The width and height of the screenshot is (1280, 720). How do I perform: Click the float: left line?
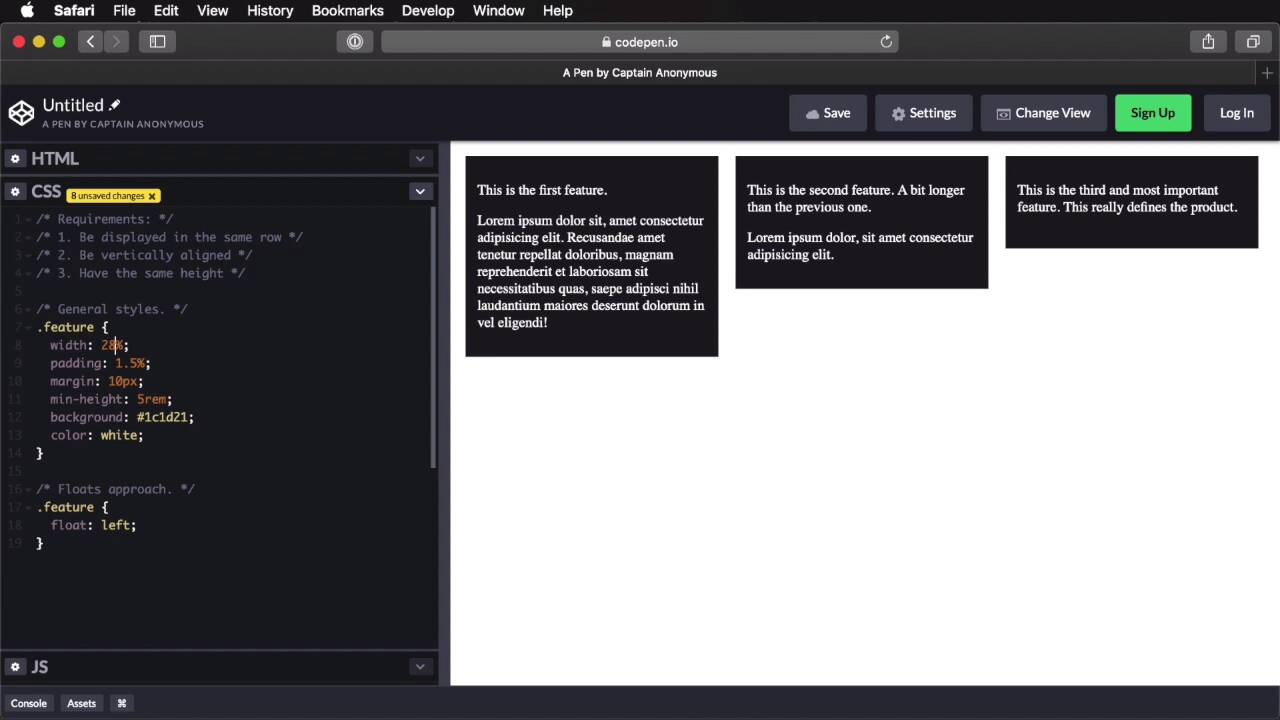click(93, 525)
